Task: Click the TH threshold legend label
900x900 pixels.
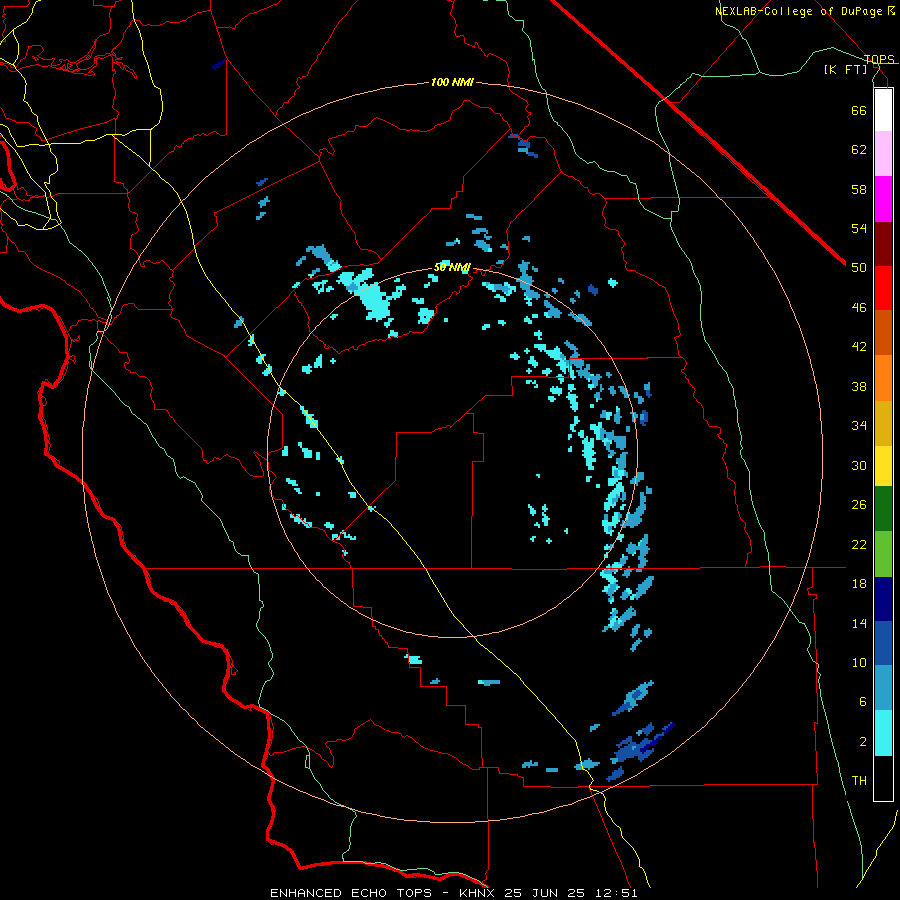Action: click(859, 781)
